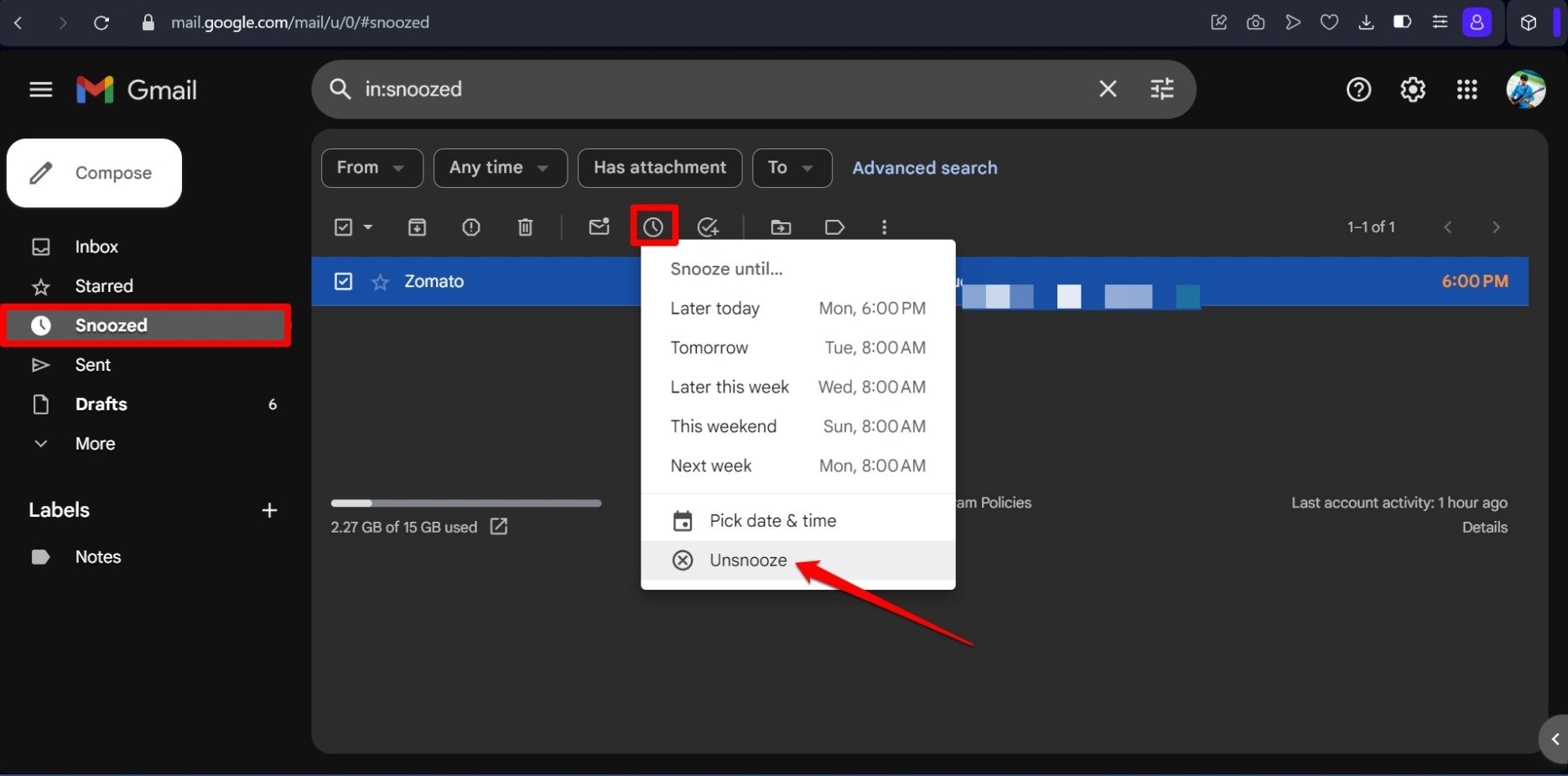Apply a label to the email

pyautogui.click(x=834, y=227)
